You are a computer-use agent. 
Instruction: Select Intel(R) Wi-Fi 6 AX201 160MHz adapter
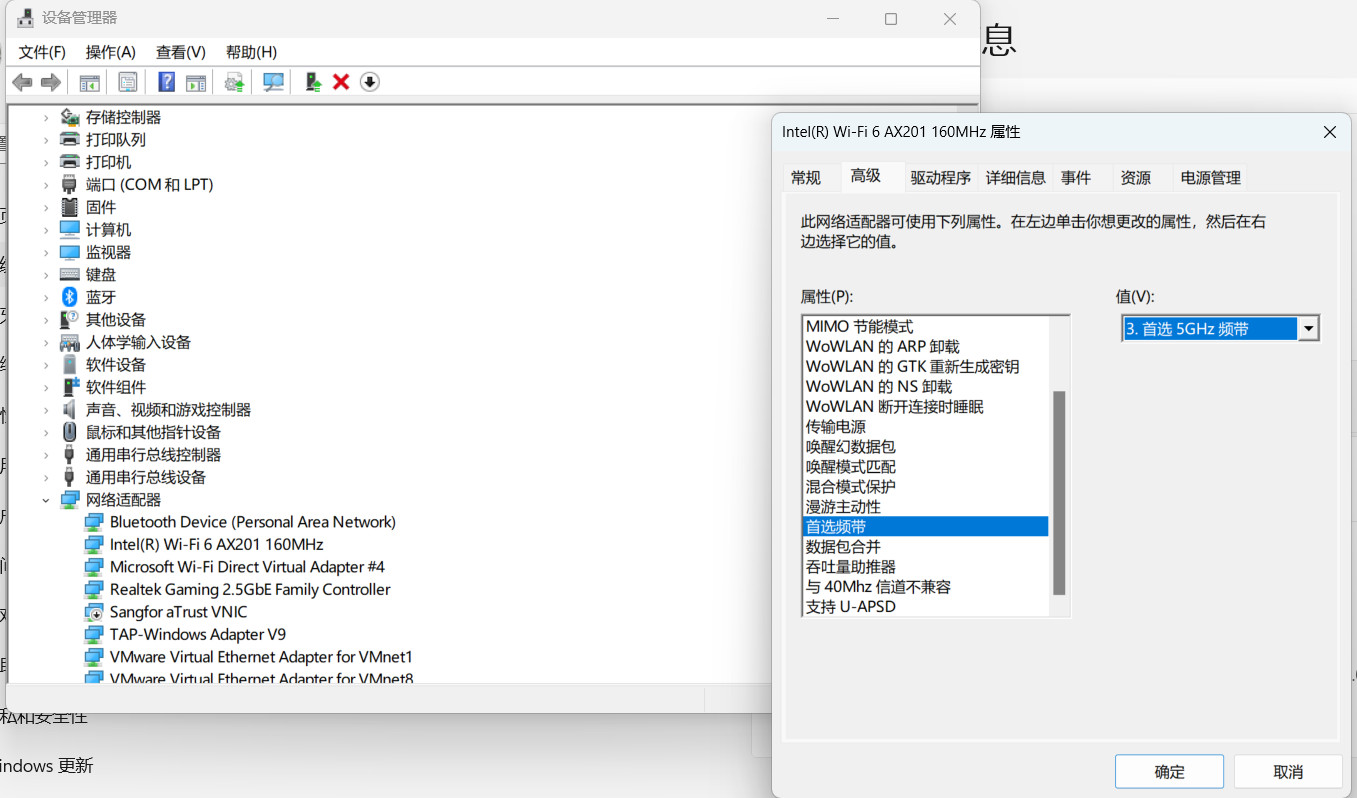pyautogui.click(x=217, y=544)
